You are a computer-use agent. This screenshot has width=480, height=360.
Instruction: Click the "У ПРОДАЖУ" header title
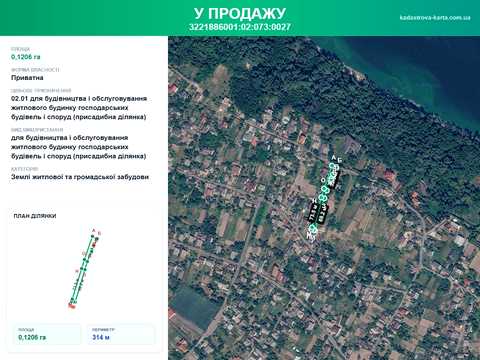pyautogui.click(x=240, y=13)
